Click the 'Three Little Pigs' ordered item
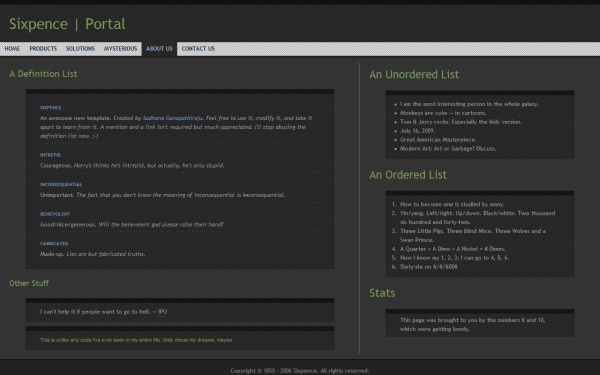The height and width of the screenshot is (375, 600). click(x=473, y=235)
